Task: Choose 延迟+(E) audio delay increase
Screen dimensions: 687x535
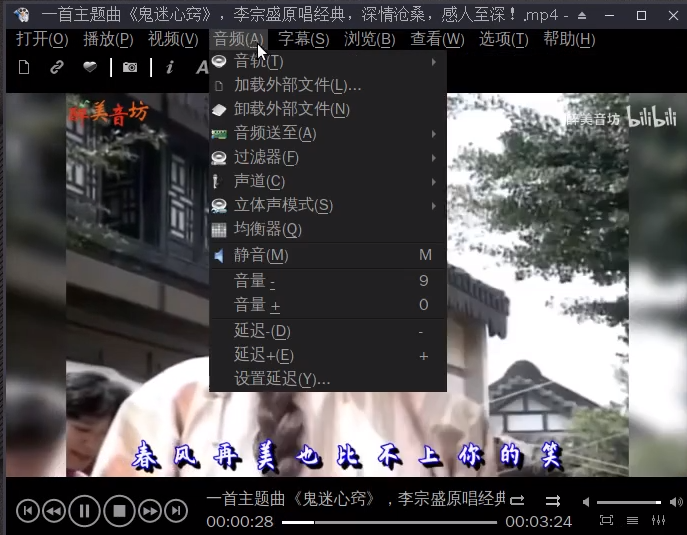Action: pos(328,355)
